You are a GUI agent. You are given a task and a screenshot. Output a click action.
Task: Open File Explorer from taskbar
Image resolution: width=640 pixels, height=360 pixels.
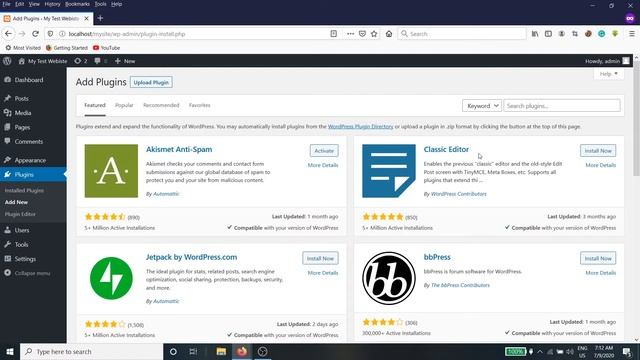(x=221, y=351)
